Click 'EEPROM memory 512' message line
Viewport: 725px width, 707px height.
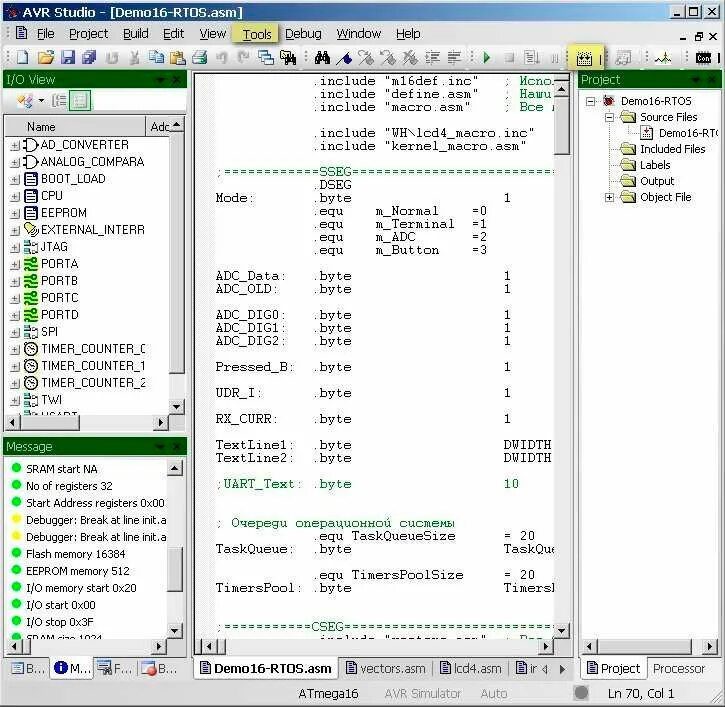(78, 571)
